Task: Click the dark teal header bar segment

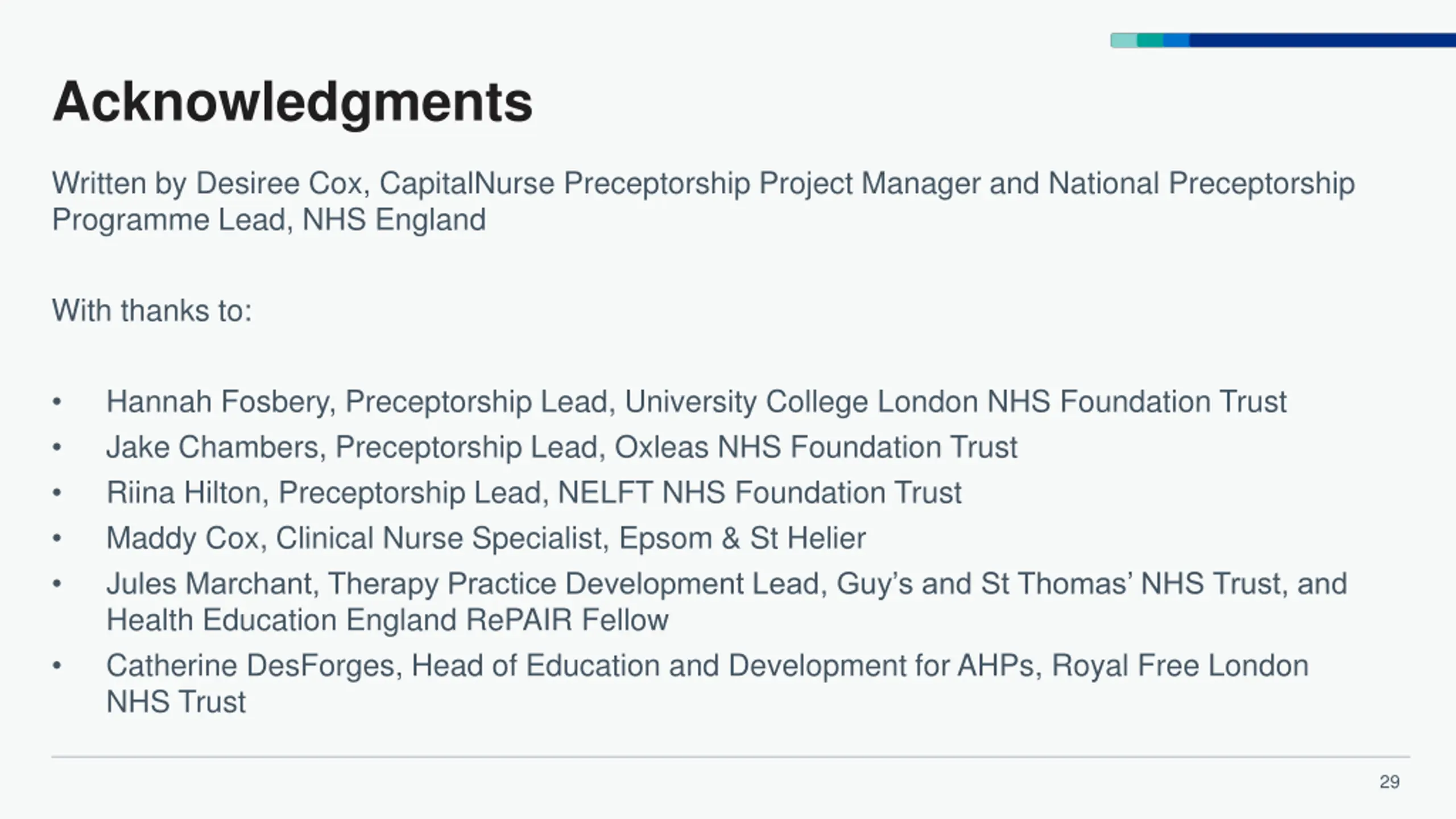Action: (x=1150, y=40)
